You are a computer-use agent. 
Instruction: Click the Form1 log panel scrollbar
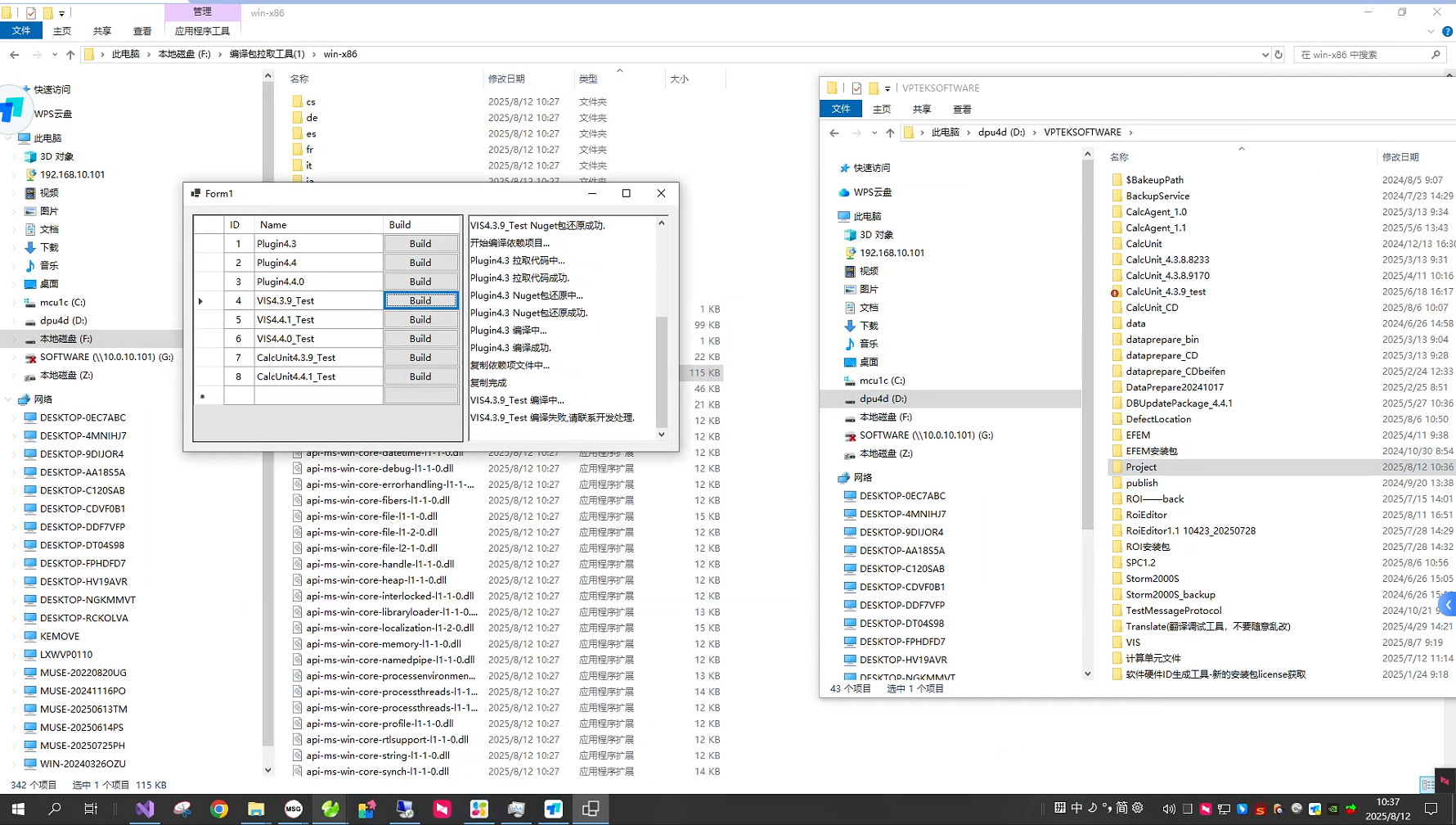pos(662,368)
